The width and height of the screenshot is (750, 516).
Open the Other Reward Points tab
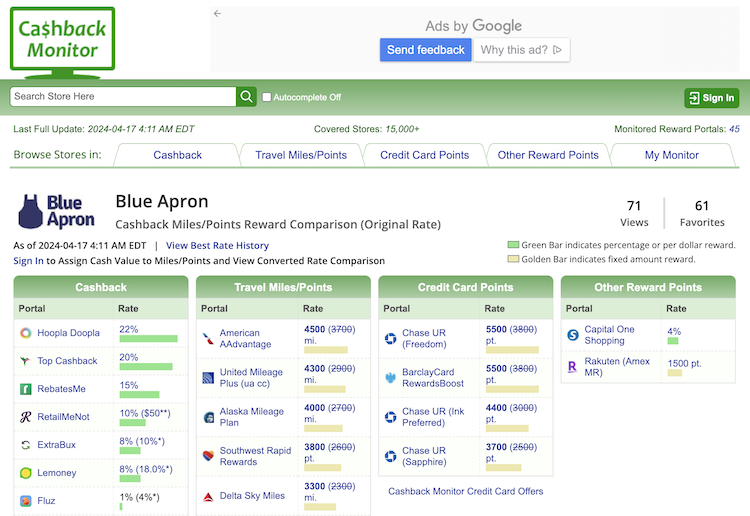[x=548, y=155]
